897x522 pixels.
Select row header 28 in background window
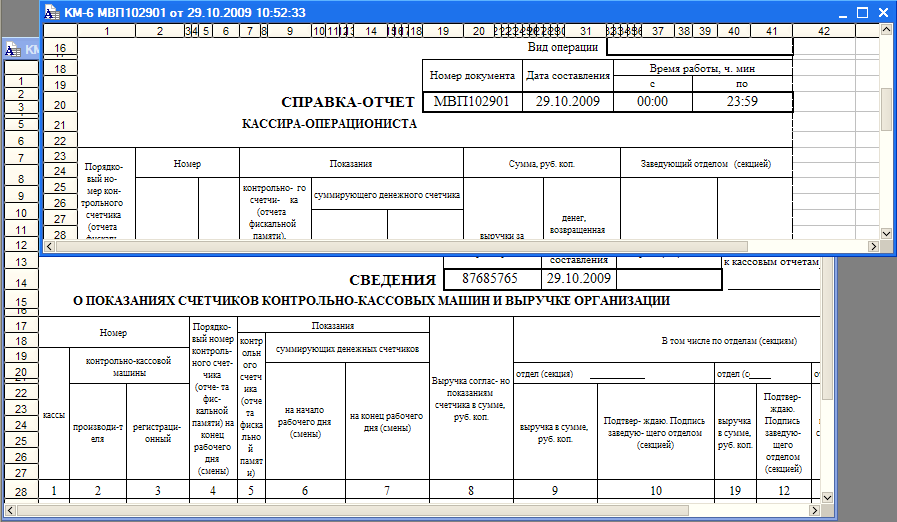pyautogui.click(x=21, y=491)
